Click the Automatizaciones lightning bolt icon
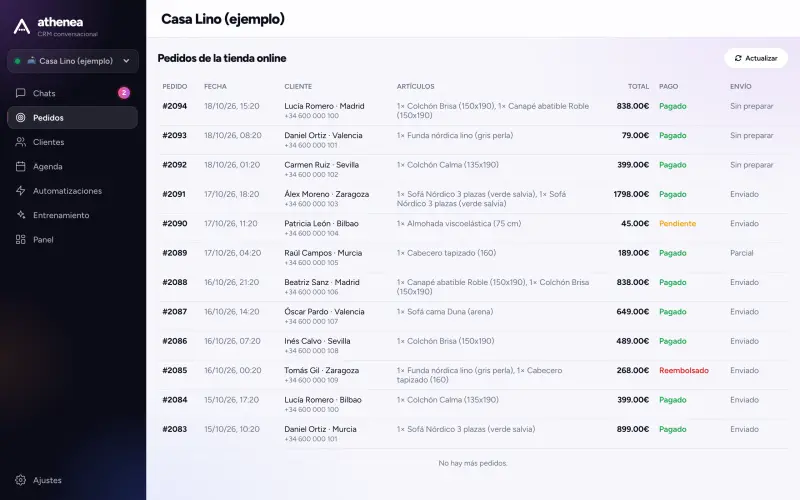Image resolution: width=800 pixels, height=500 pixels. [20, 191]
